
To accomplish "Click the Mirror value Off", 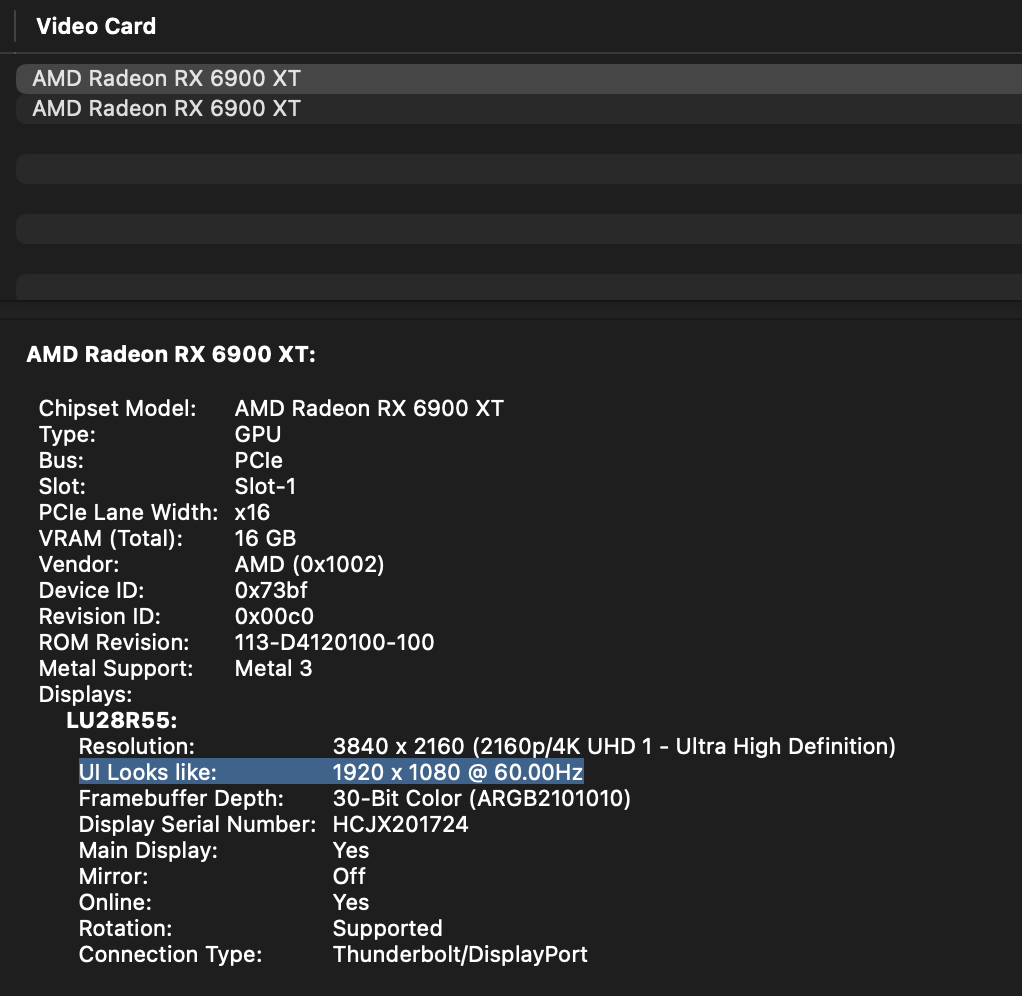I will pos(349,877).
